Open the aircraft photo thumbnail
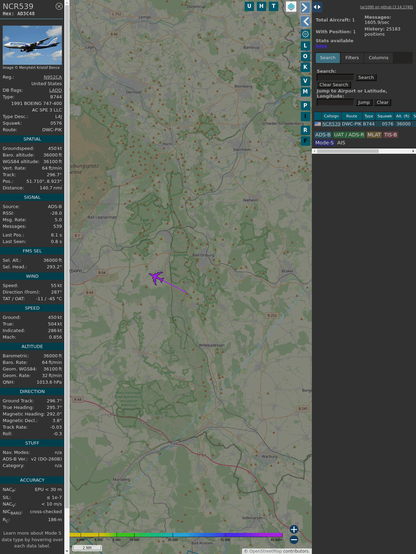Image resolution: width=416 pixels, height=554 pixels. tap(32, 45)
